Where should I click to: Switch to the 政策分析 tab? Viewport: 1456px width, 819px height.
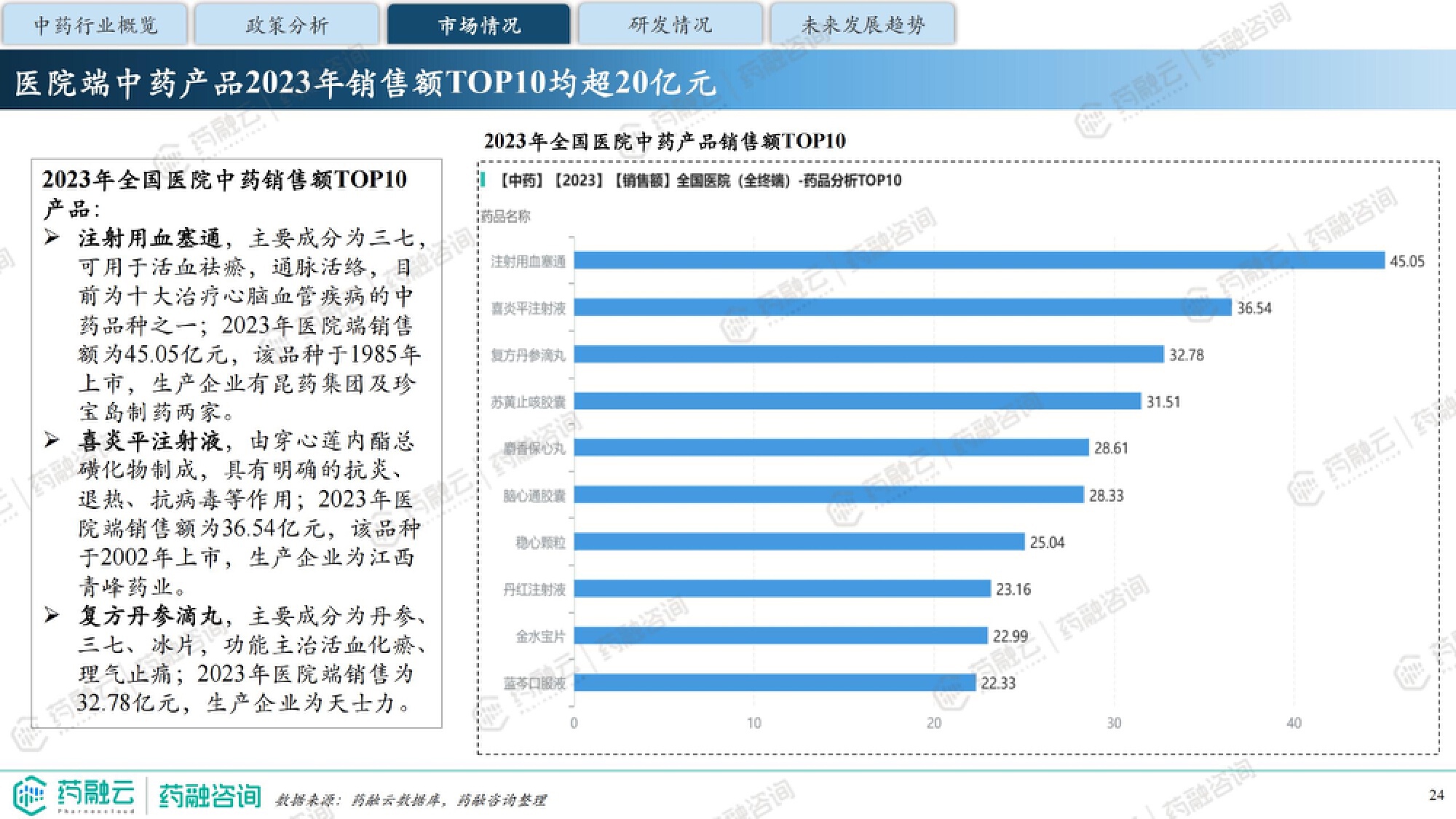[x=287, y=25]
